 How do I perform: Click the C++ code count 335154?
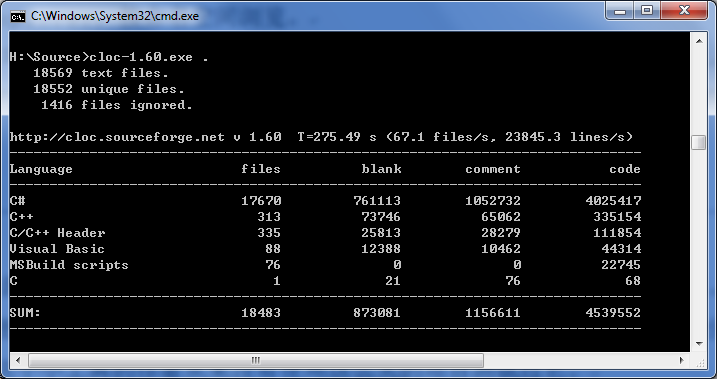point(617,217)
